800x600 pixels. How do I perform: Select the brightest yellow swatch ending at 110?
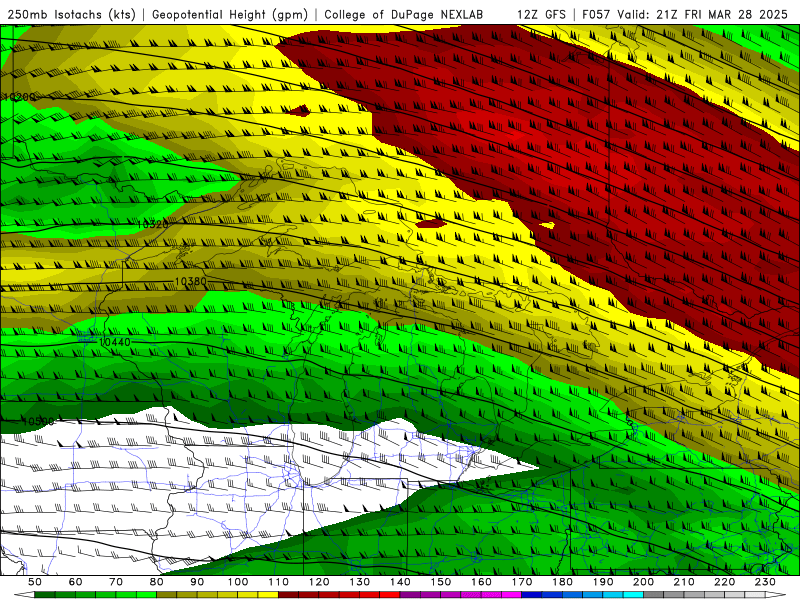(x=268, y=595)
